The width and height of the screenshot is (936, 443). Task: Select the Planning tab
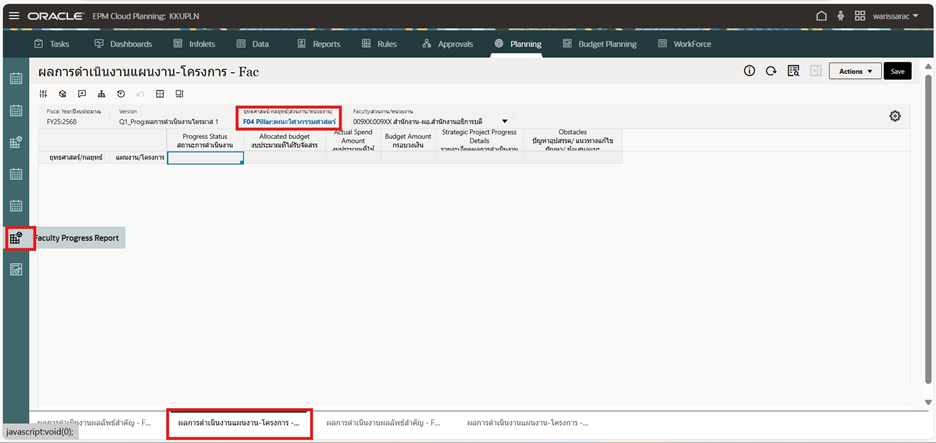click(518, 44)
